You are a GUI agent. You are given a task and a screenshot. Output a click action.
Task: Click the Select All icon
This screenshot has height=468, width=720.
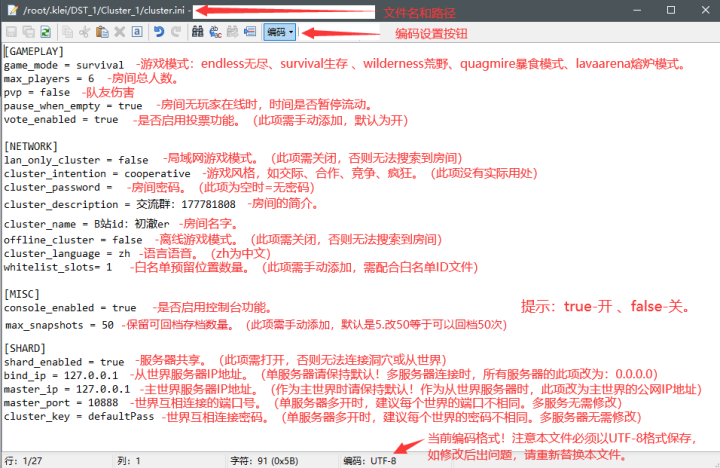pyautogui.click(x=137, y=32)
